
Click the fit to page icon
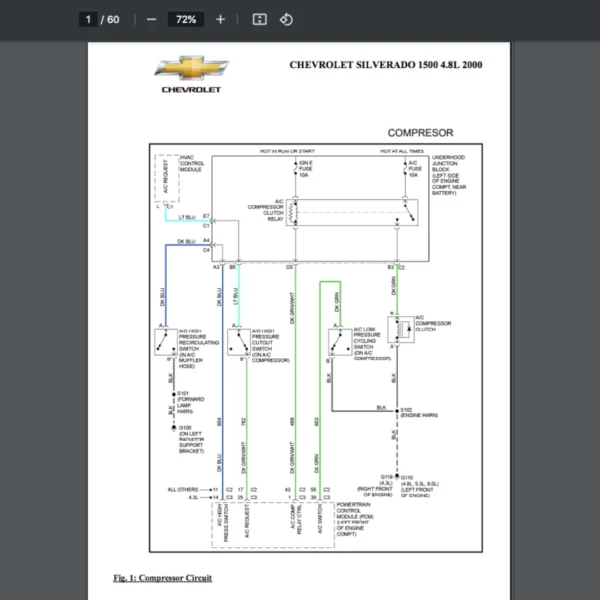coord(259,20)
